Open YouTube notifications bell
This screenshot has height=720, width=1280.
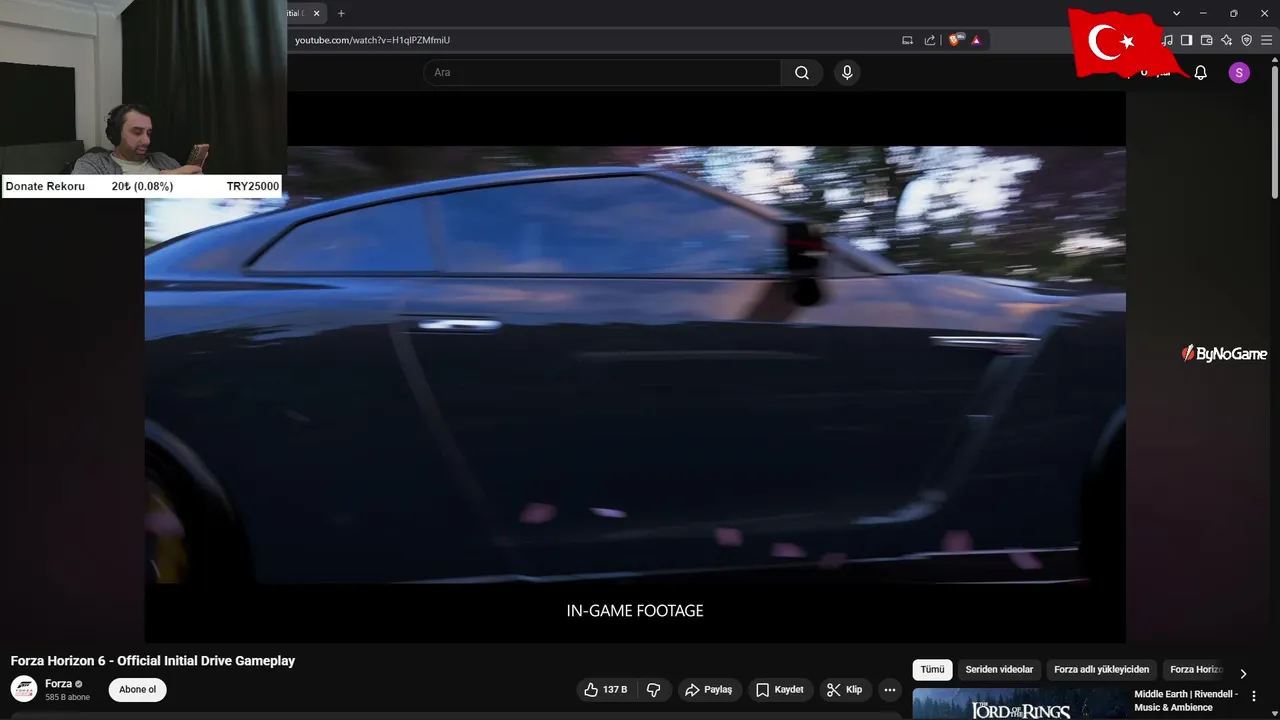click(x=1201, y=72)
